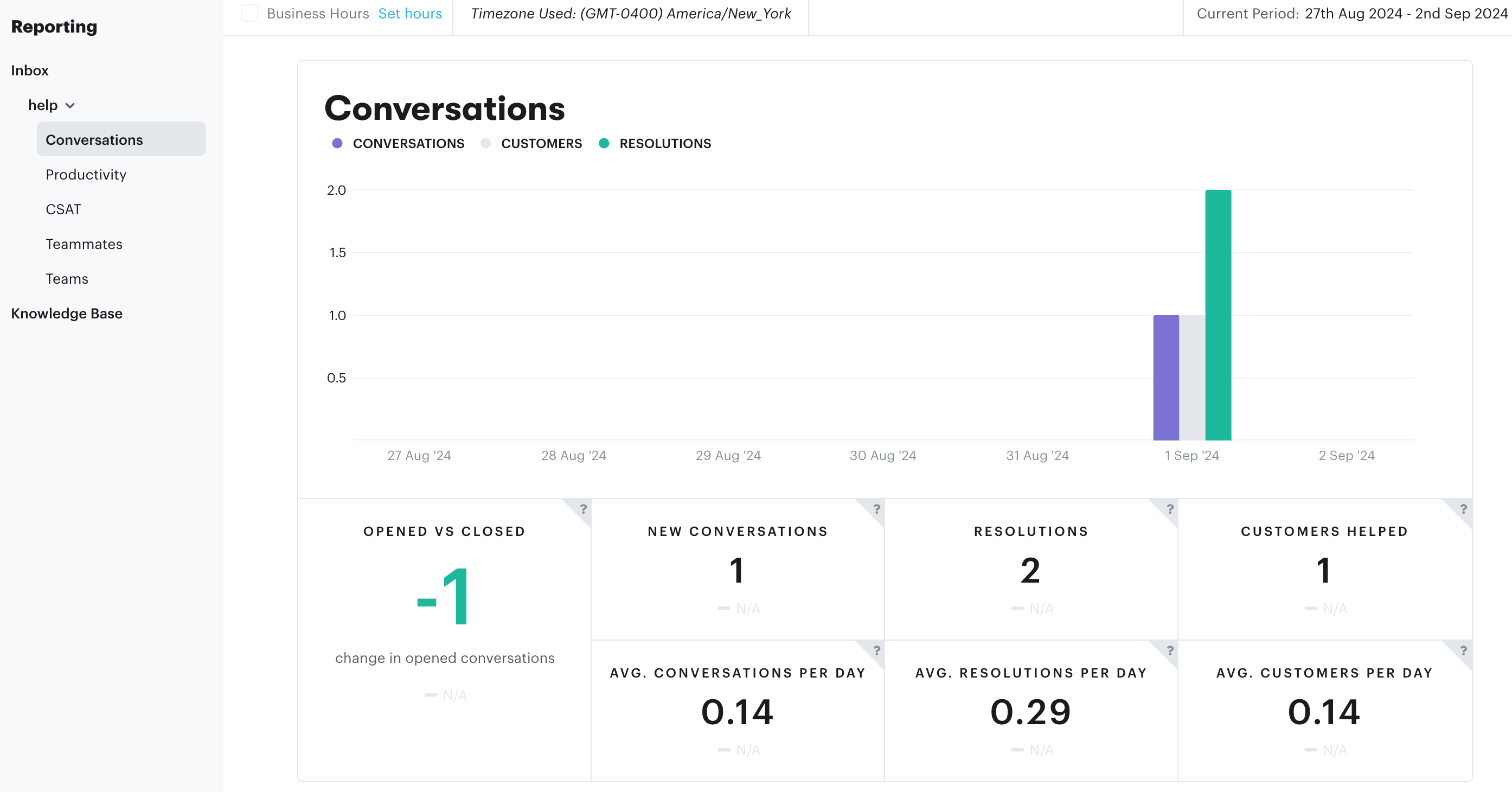
Task: Click the gray Customers legend dot
Action: point(486,143)
